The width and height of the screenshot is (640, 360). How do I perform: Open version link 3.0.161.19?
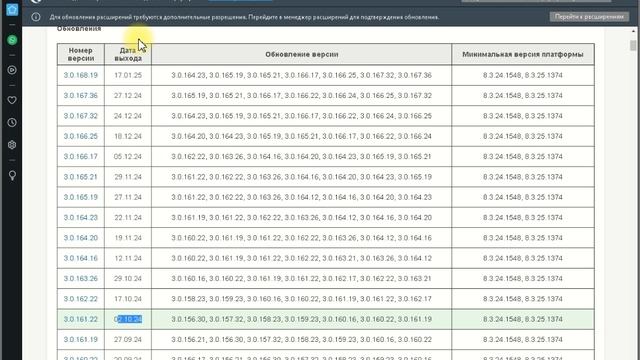[80, 340]
